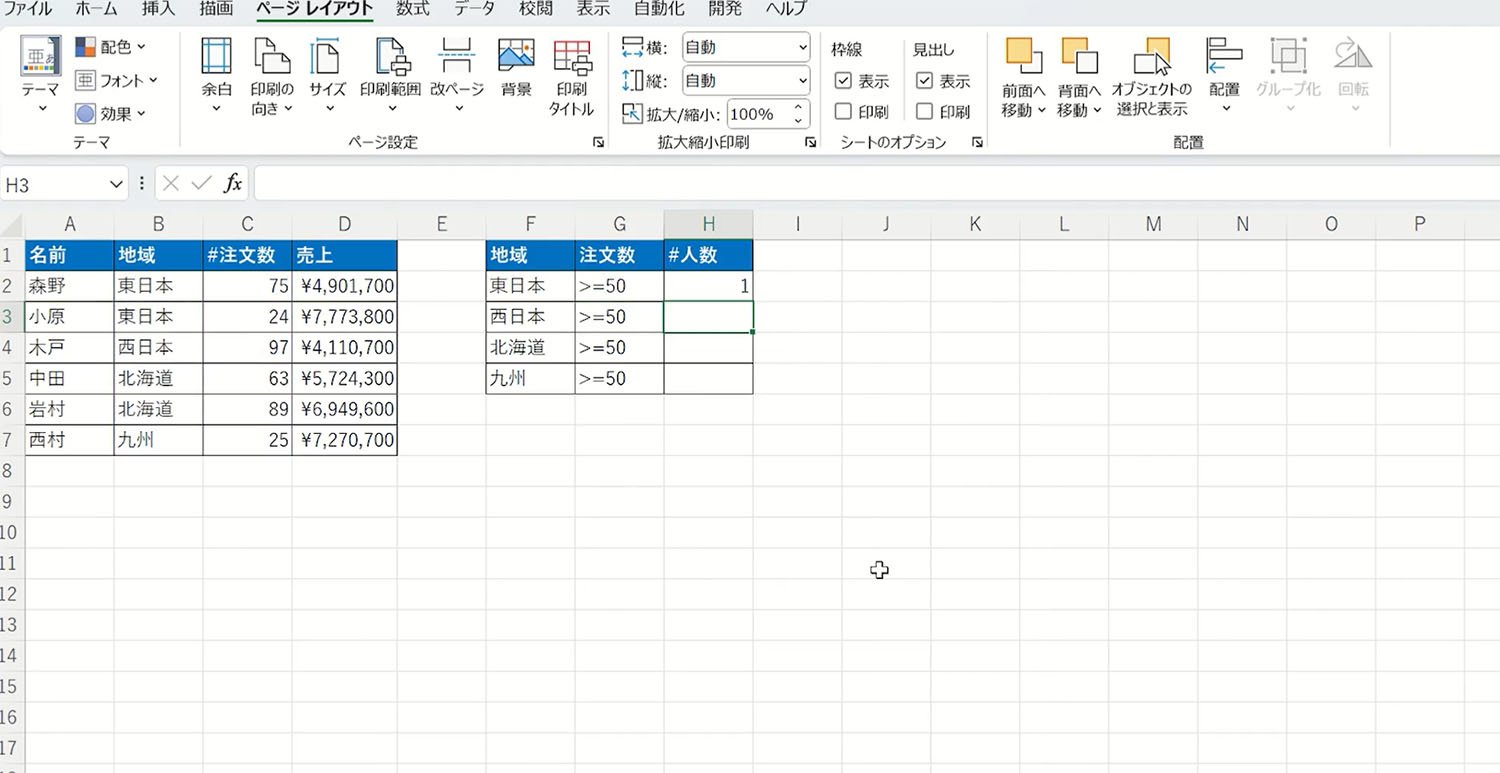Click the #人数 header cell
The width and height of the screenshot is (1500, 773).
708,255
